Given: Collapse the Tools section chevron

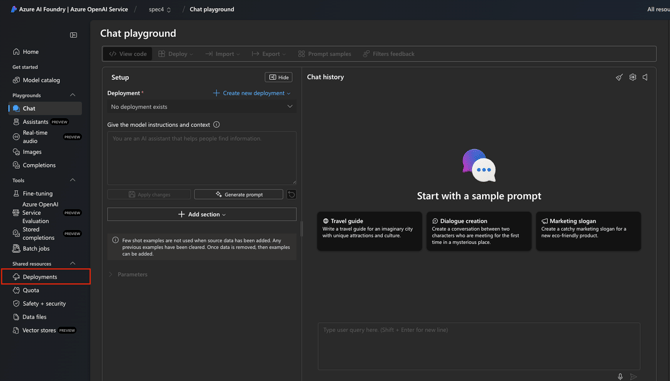Looking at the screenshot, I should click(x=73, y=180).
